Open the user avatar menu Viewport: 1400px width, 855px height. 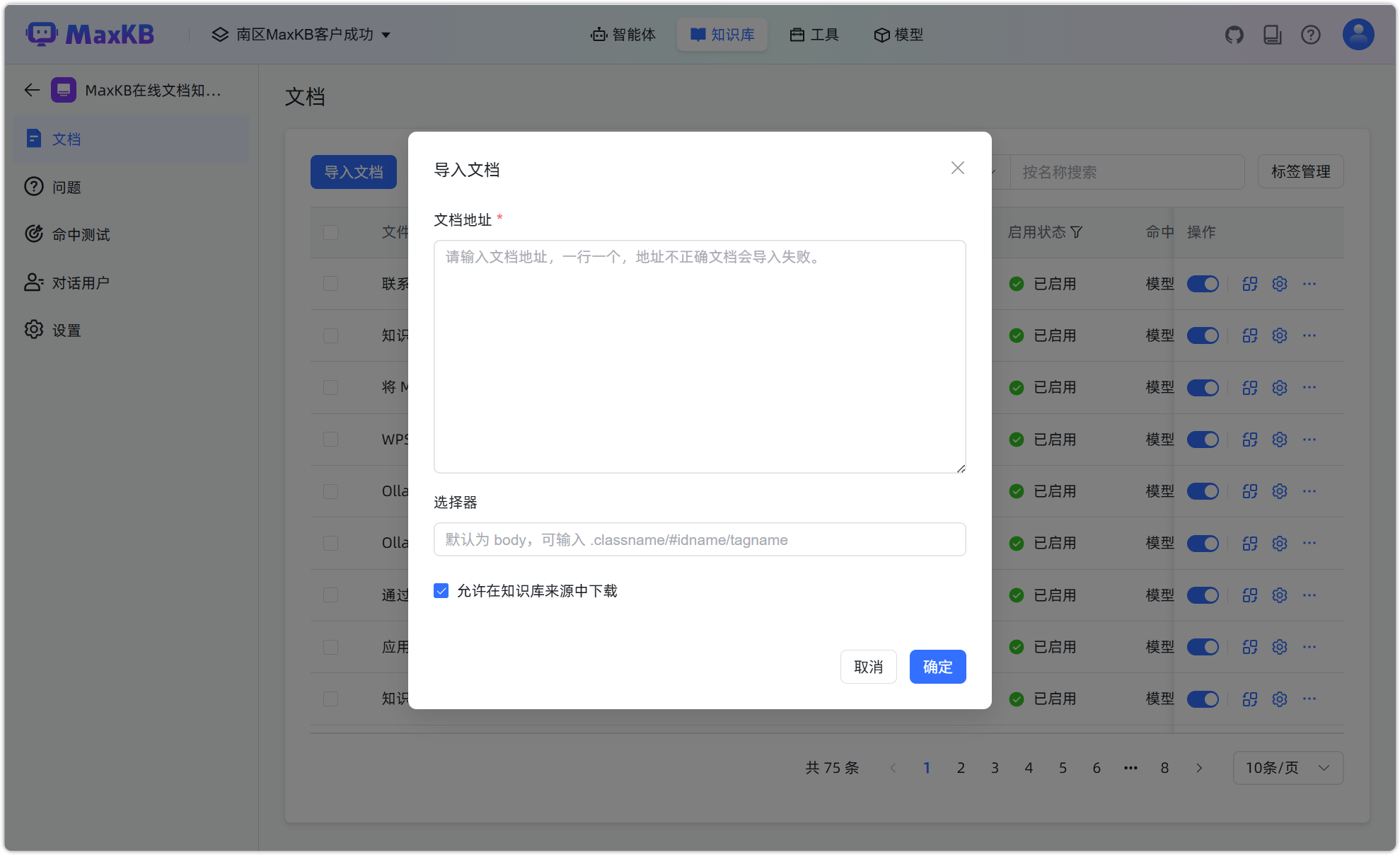1357,34
